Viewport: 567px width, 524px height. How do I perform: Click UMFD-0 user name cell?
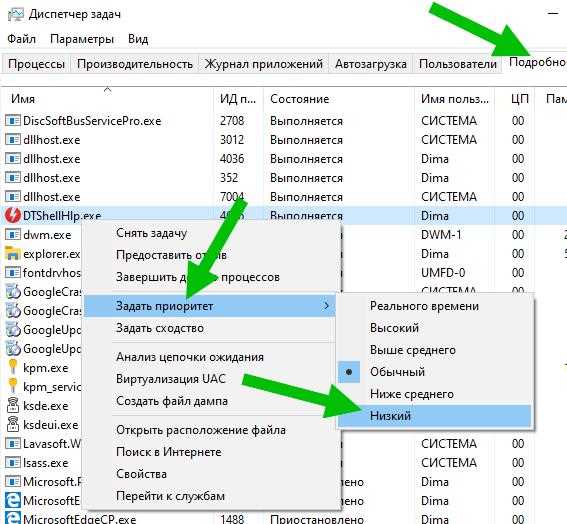(443, 273)
